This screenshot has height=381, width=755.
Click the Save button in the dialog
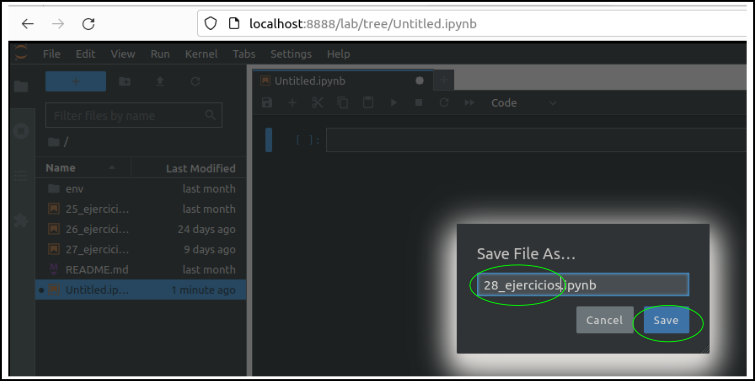666,320
